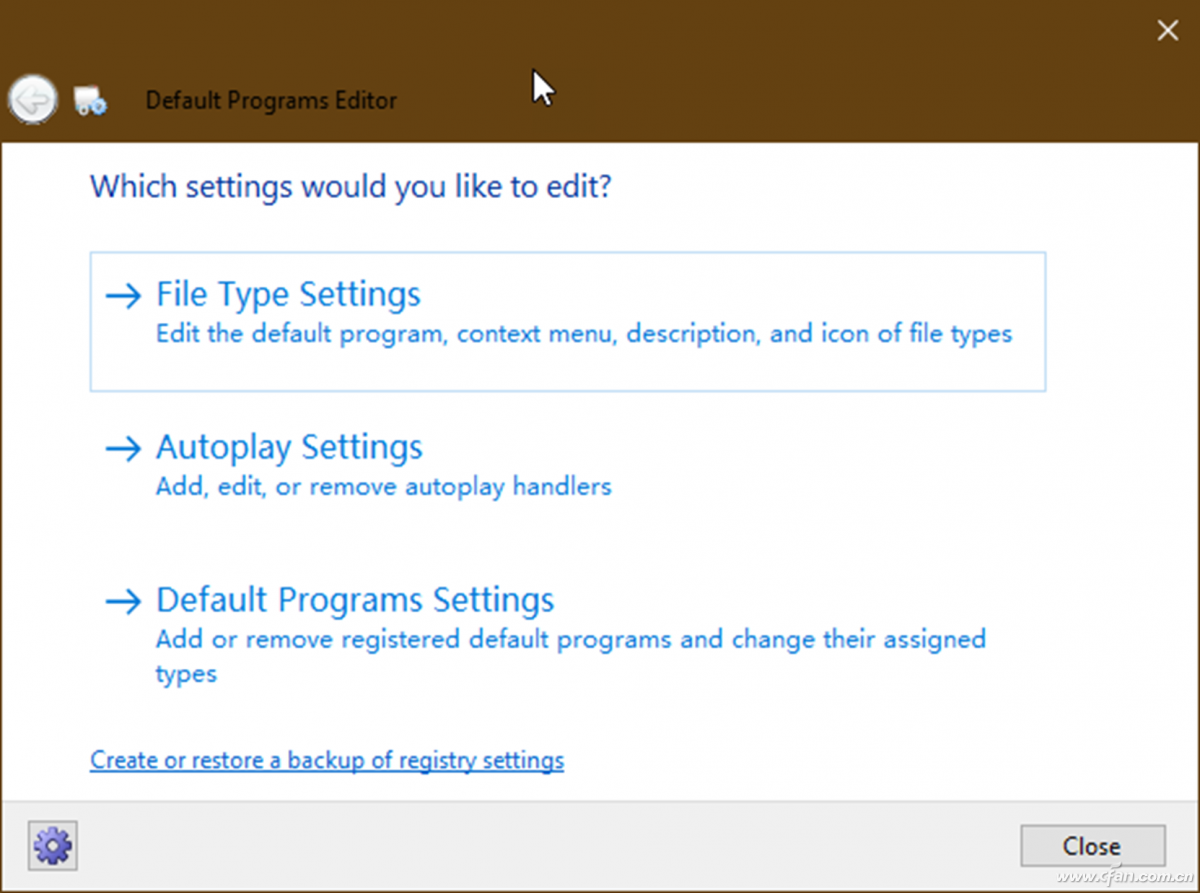Close the window with the X button
This screenshot has width=1200, height=893.
[x=1167, y=31]
